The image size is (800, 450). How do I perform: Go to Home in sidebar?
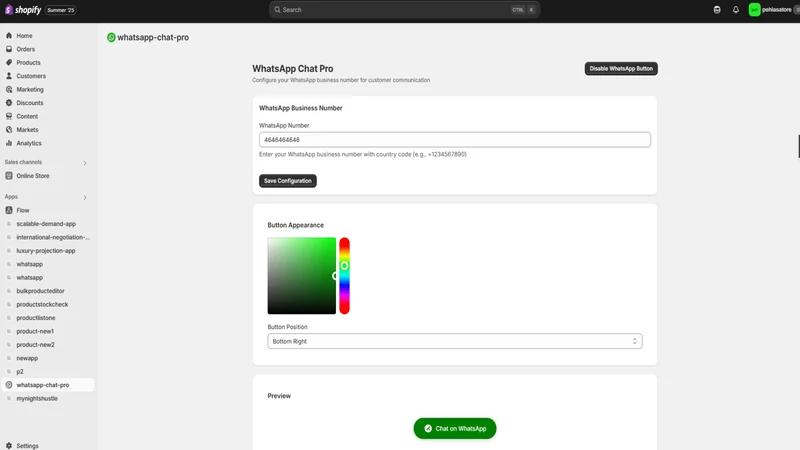tap(24, 36)
